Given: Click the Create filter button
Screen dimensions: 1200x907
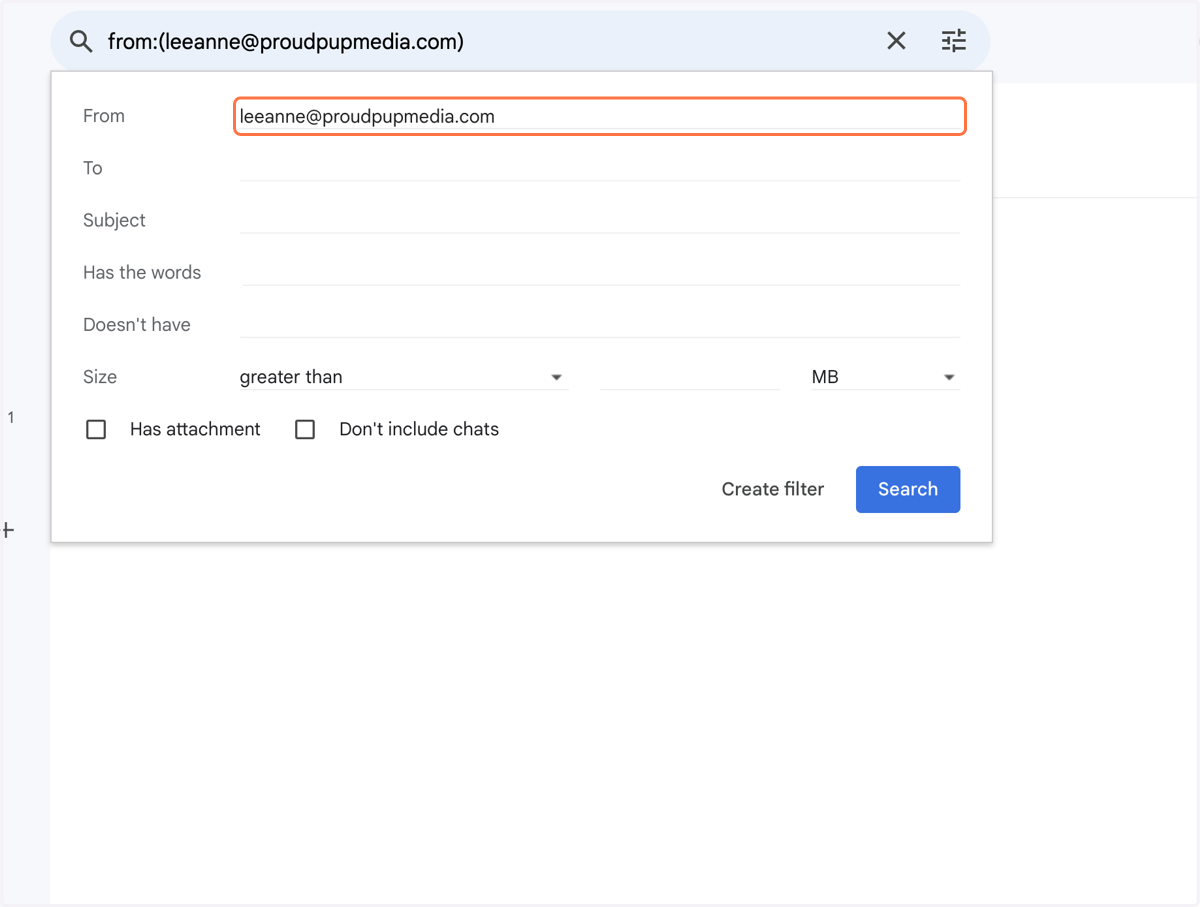Looking at the screenshot, I should (x=773, y=489).
